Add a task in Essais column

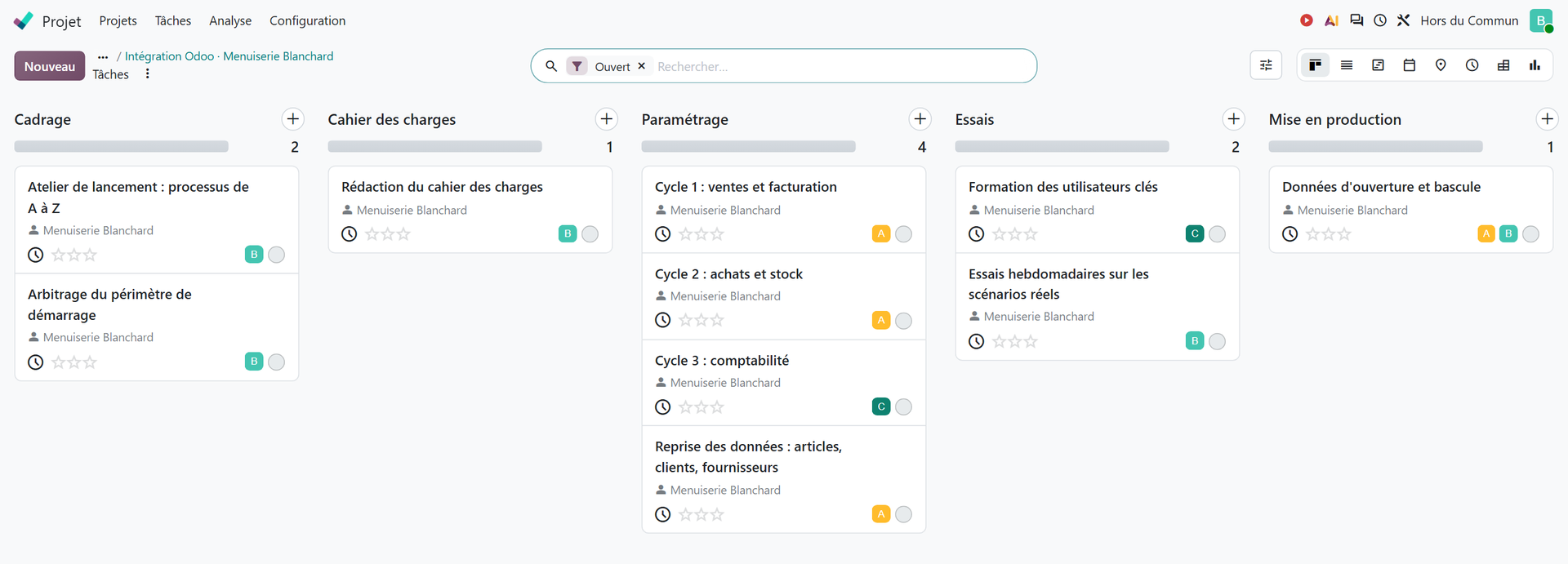(x=1233, y=119)
